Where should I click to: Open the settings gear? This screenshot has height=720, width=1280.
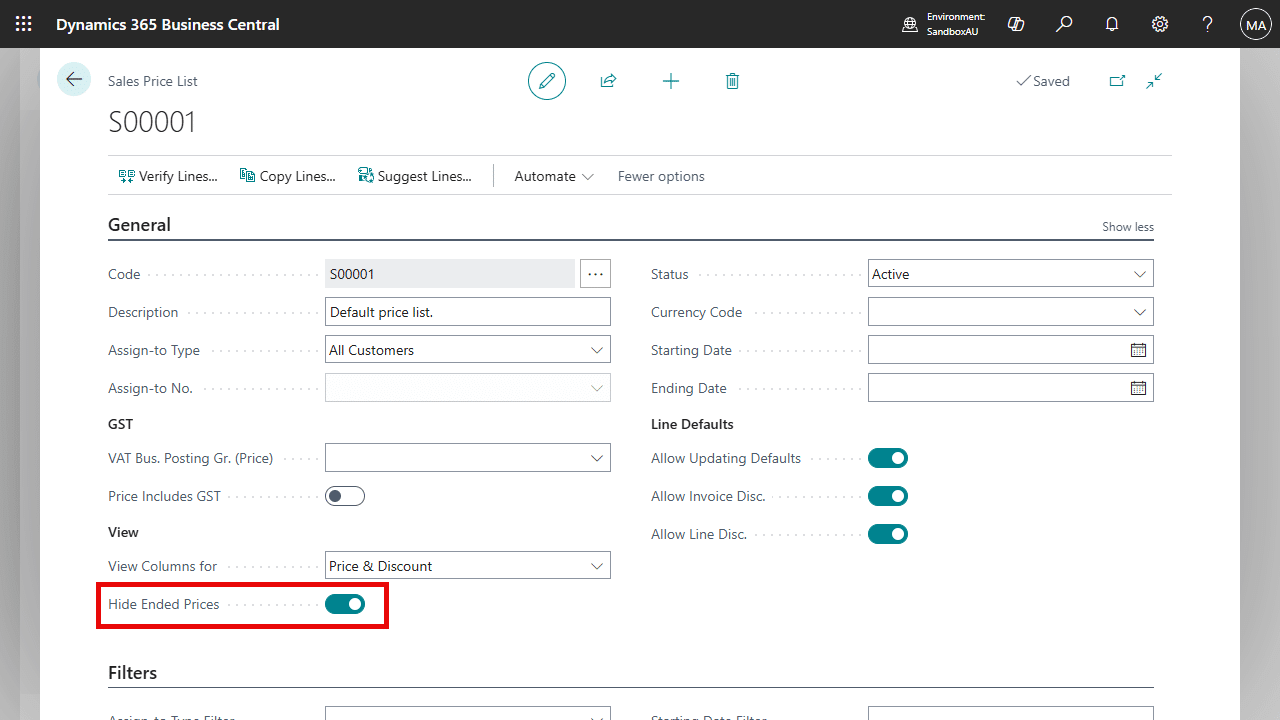point(1160,24)
